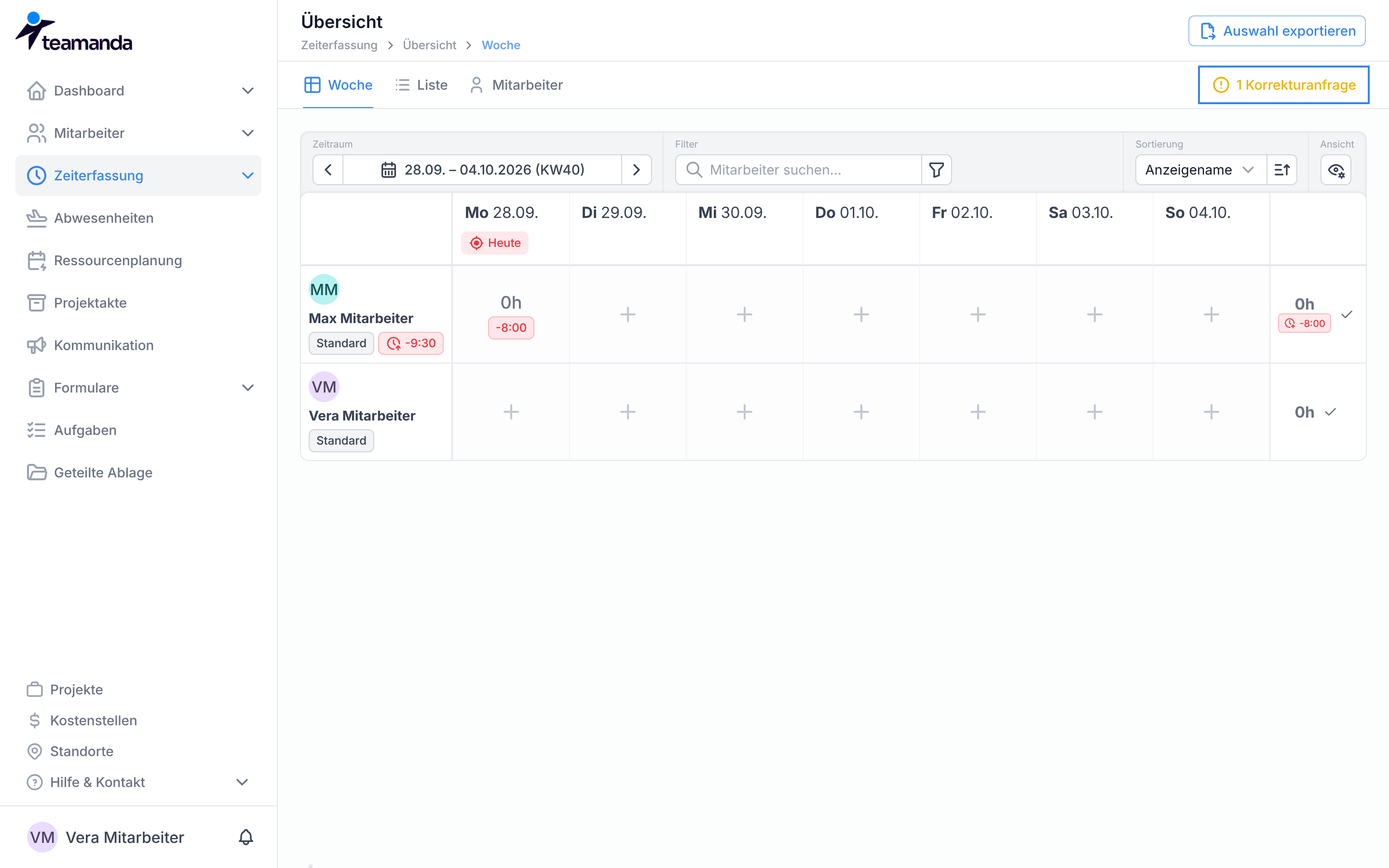1389x868 pixels.
Task: Go to previous week arrow
Action: tap(328, 170)
